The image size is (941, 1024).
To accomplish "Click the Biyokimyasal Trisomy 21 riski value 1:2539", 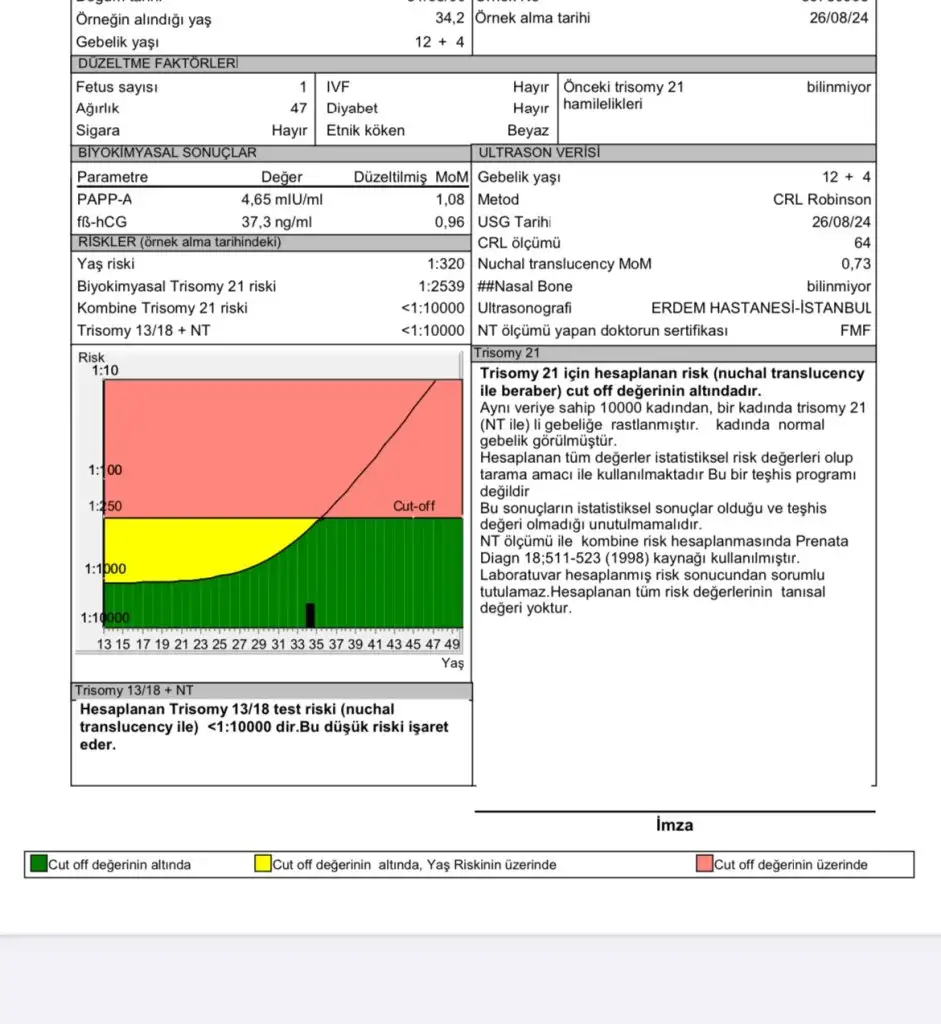I will pos(441,287).
